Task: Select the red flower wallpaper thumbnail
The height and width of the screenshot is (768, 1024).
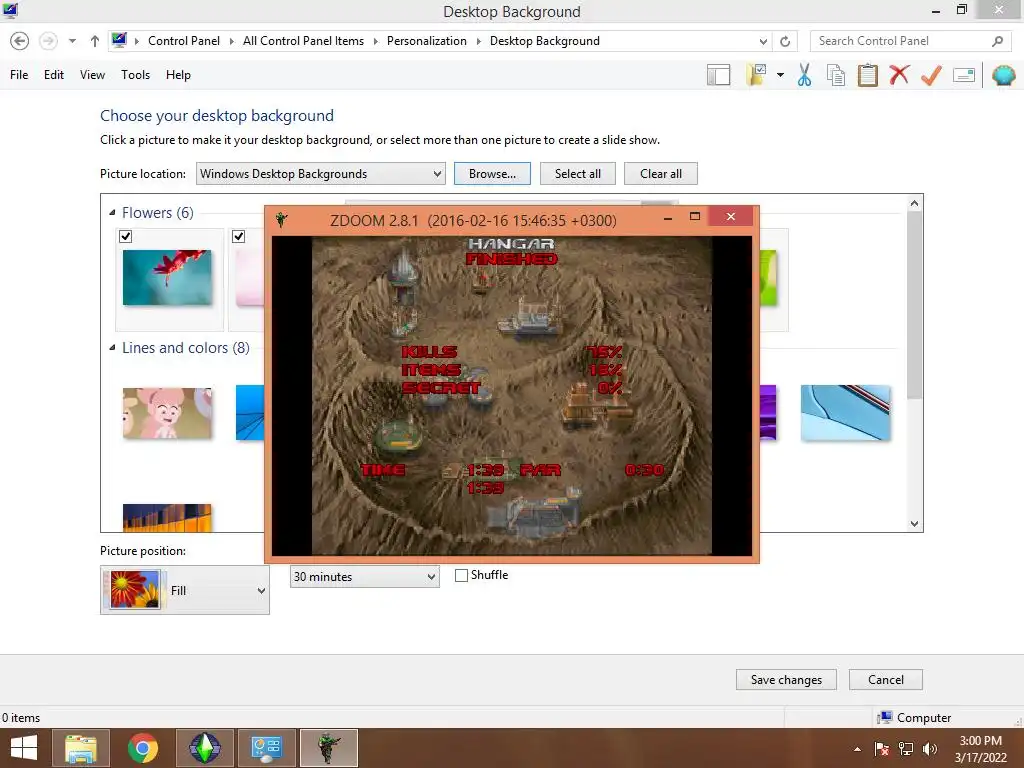Action: tap(167, 278)
